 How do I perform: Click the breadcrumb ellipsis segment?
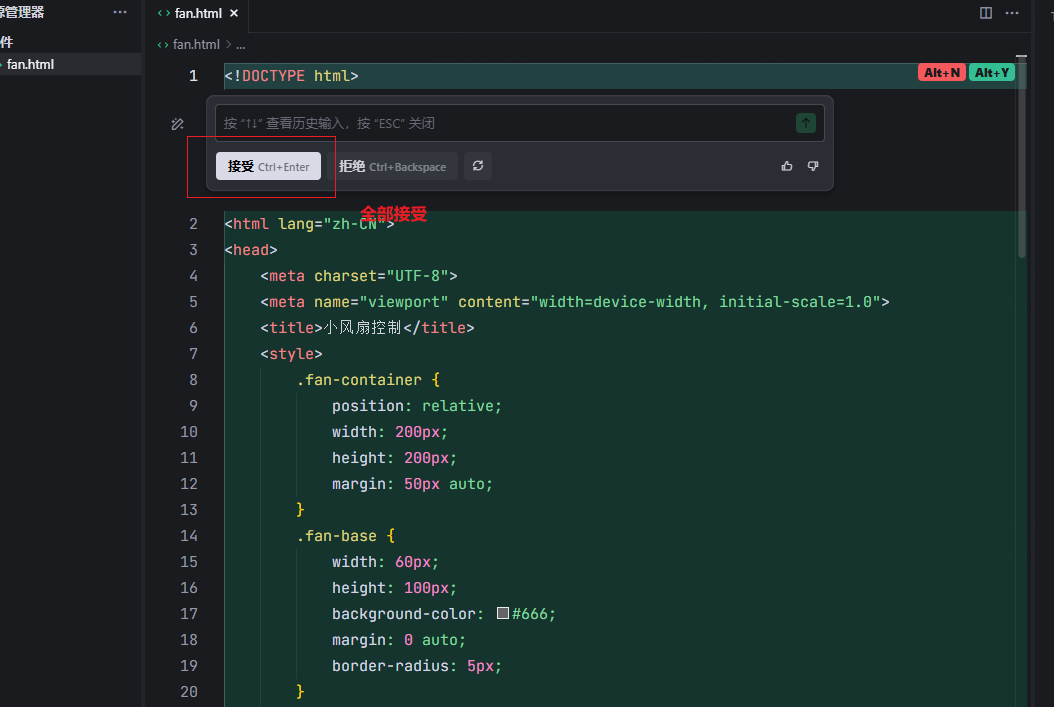pyautogui.click(x=241, y=45)
